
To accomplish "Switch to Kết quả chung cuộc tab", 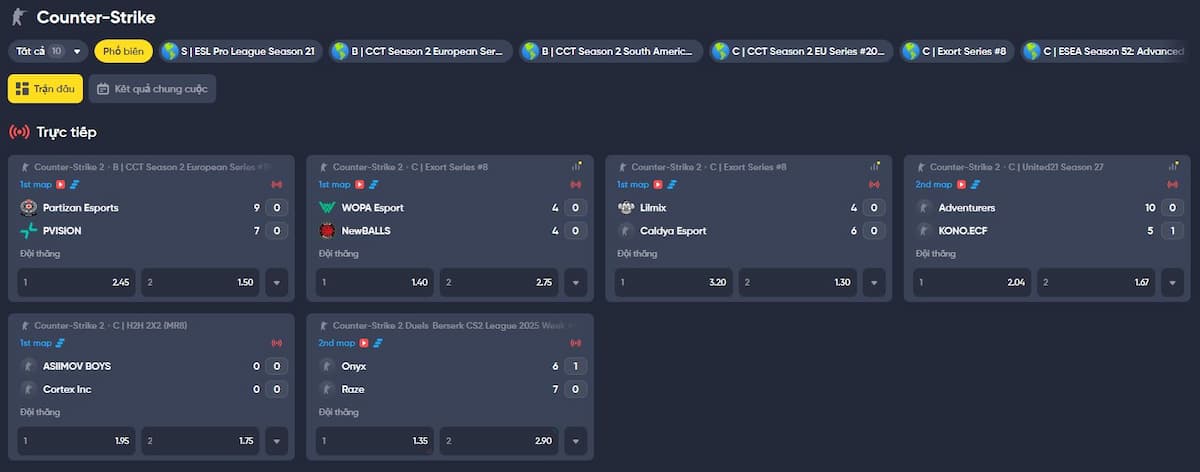I will coord(152,89).
